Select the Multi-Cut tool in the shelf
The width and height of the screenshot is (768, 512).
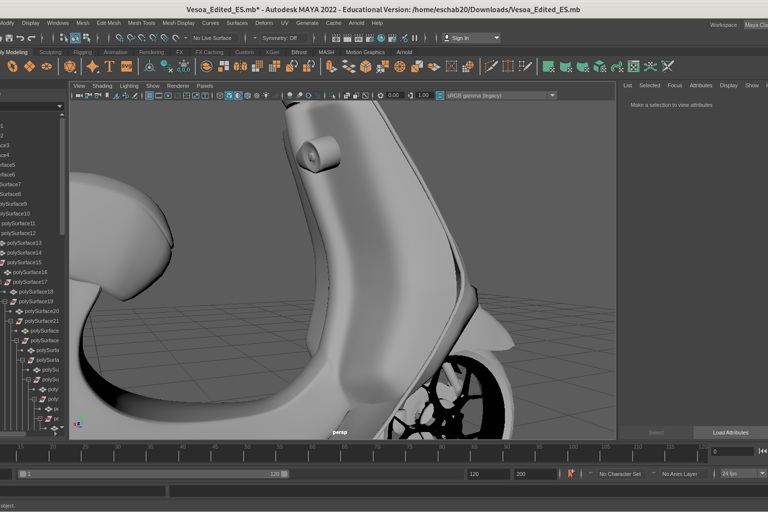491,67
